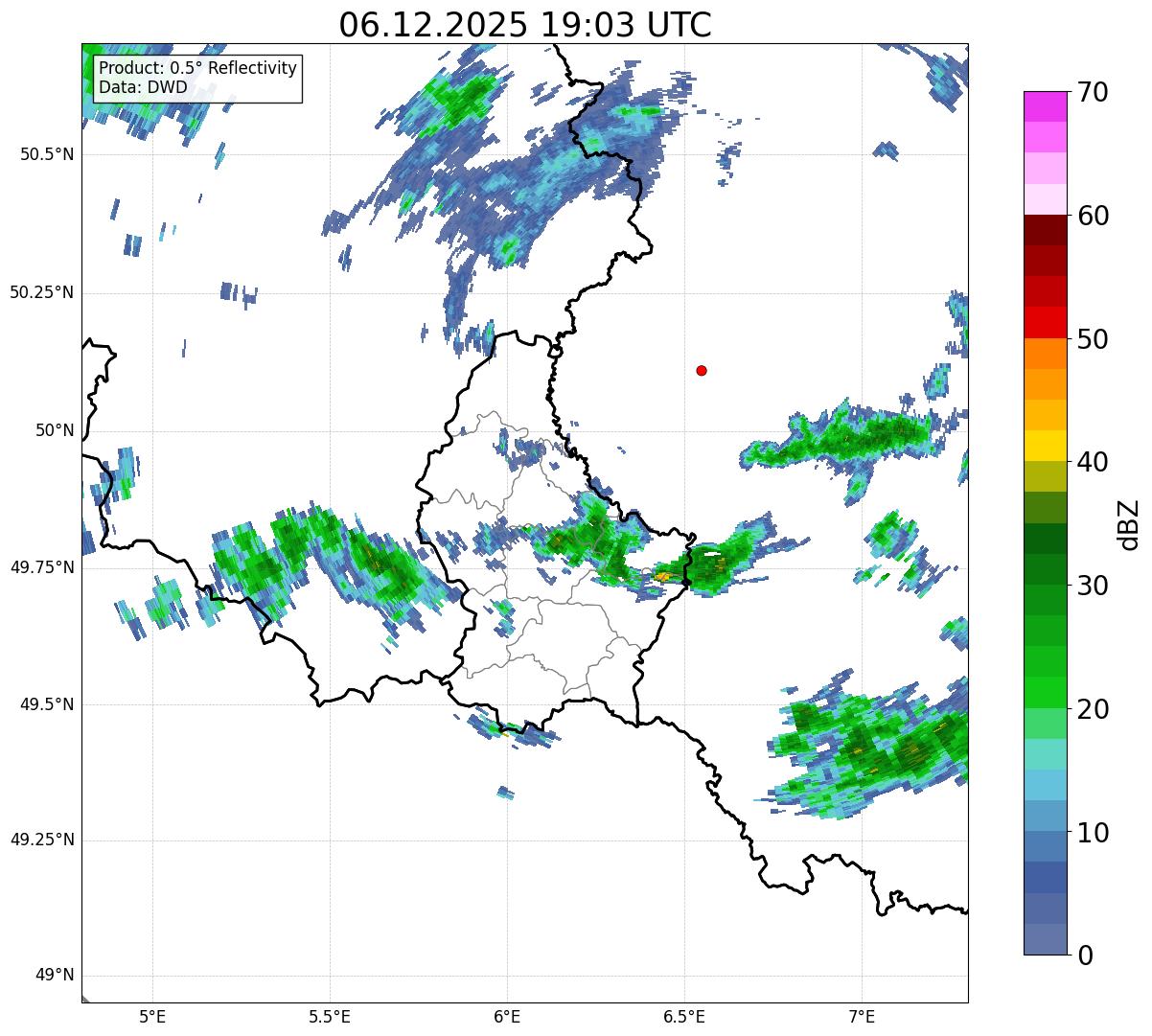This screenshot has height=1036, width=1152.
Task: Click the '50.25°N' latitude label
Action: 41,293
